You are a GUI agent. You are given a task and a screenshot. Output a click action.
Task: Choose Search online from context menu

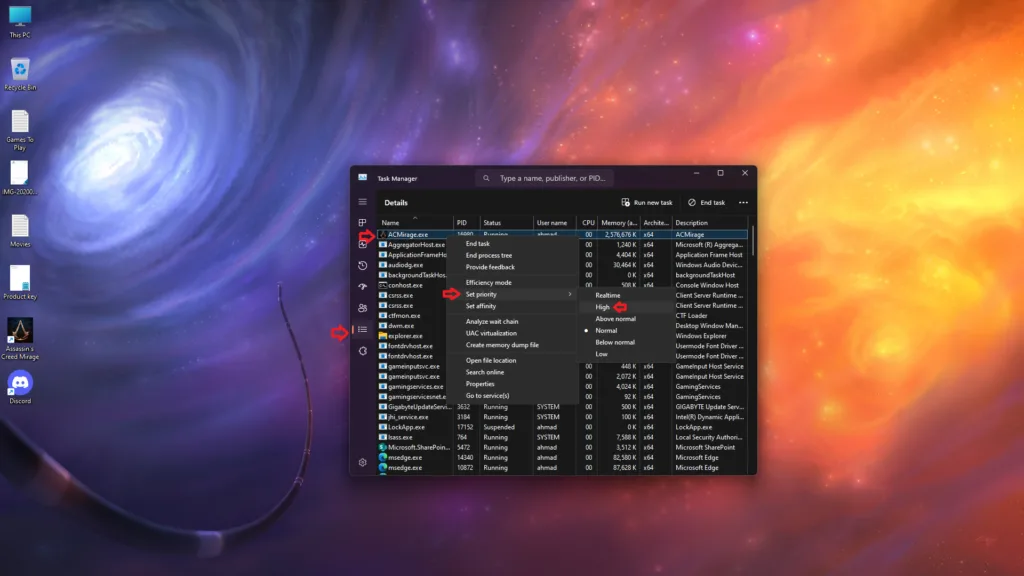point(513,372)
